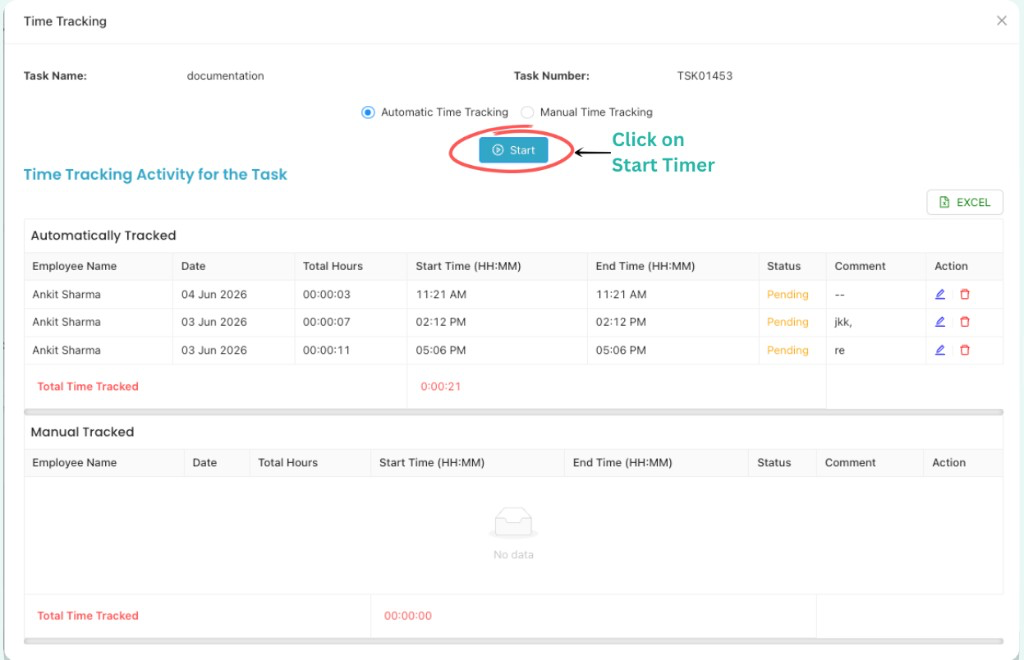Click the 11:21 AM start time cell
Screen dimensions: 1024x660
[x=441, y=294]
